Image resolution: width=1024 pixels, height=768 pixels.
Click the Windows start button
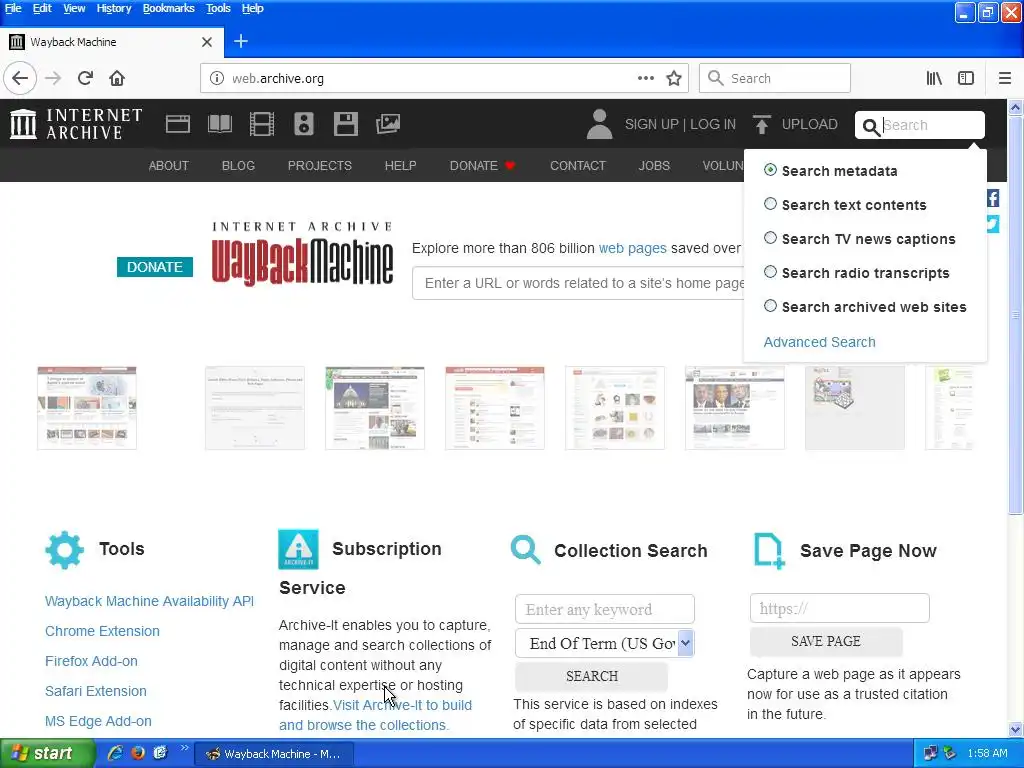pos(46,753)
